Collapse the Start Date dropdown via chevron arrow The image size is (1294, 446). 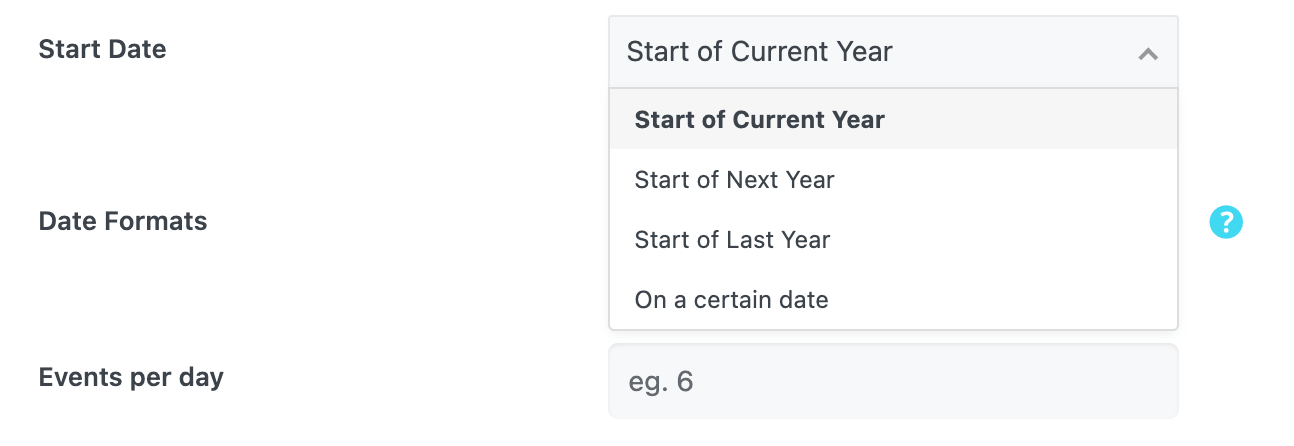(x=1148, y=54)
